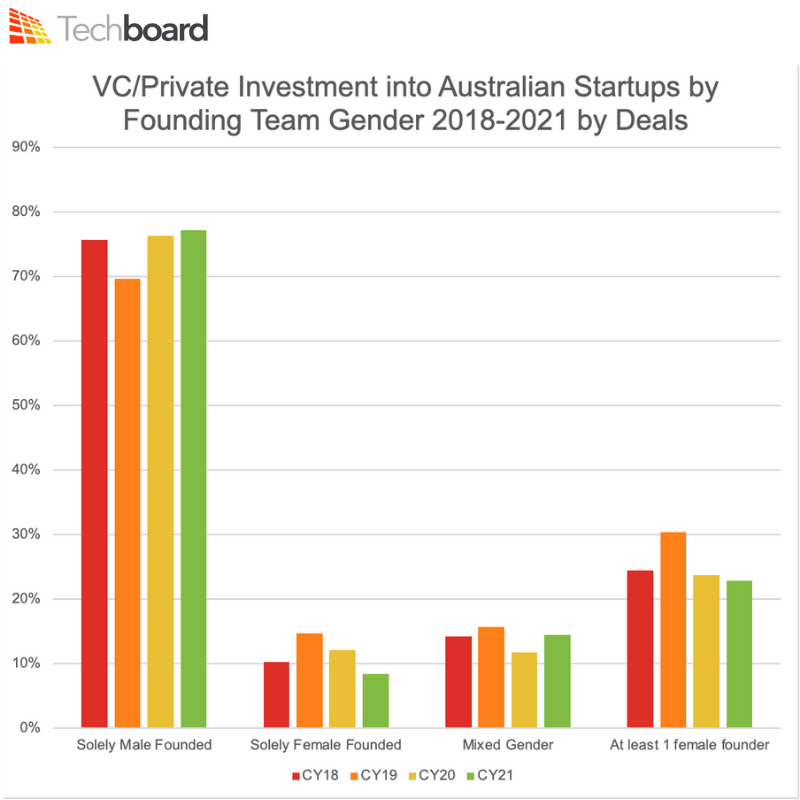Click the green CY21 legend swatch
This screenshot has width=800, height=800.
click(x=469, y=775)
